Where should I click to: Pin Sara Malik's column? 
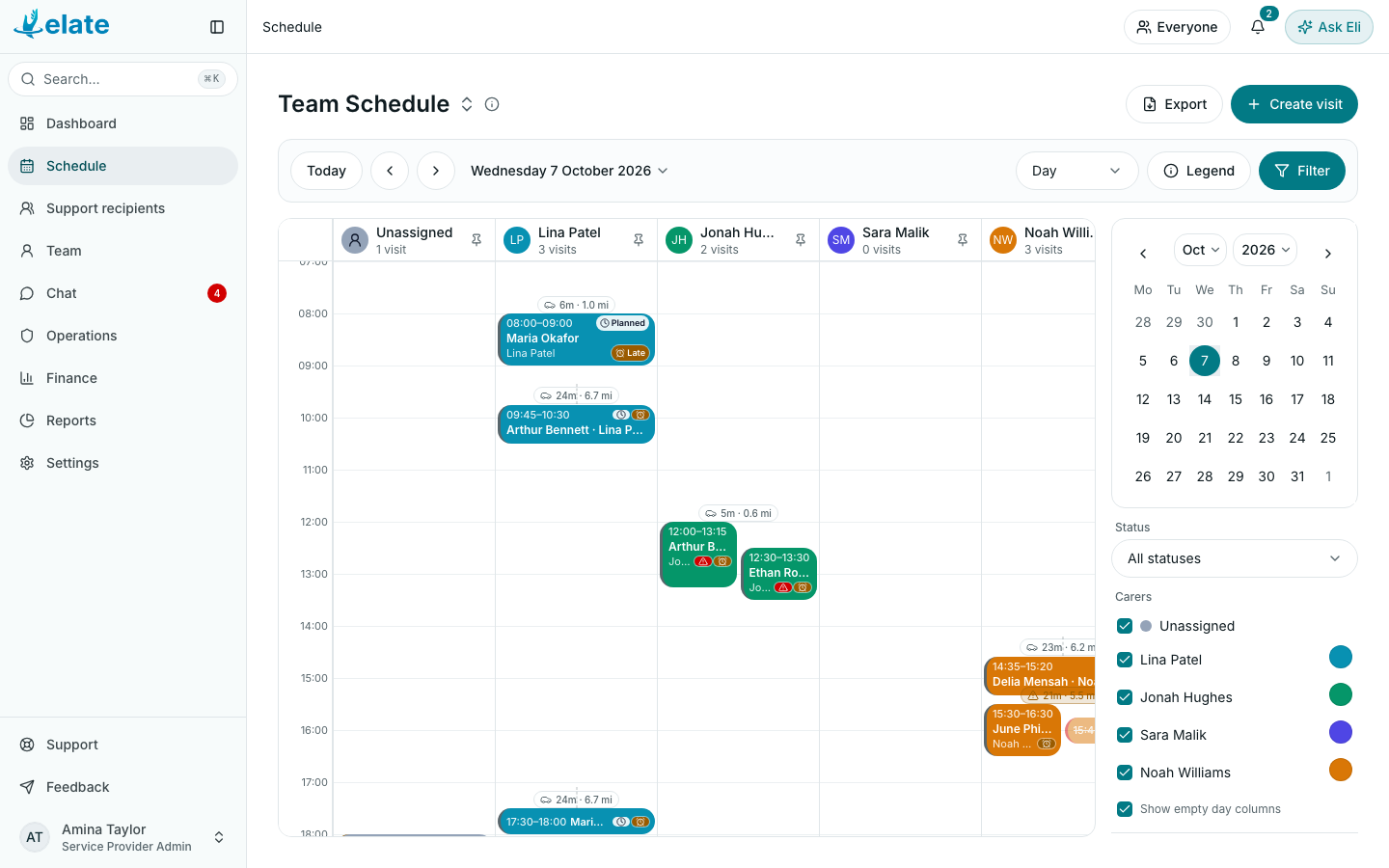pyautogui.click(x=963, y=240)
